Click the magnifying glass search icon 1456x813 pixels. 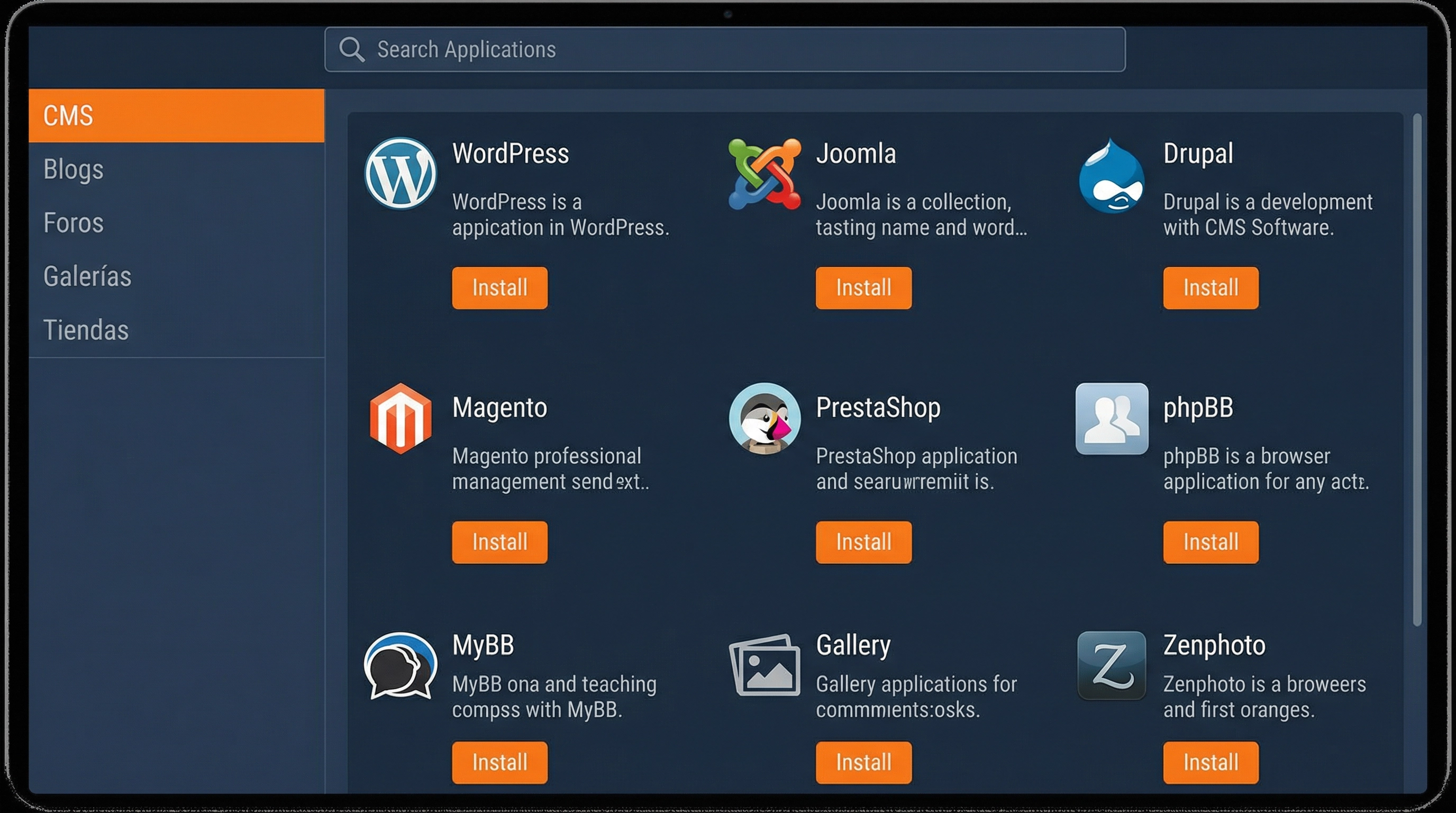(x=351, y=49)
